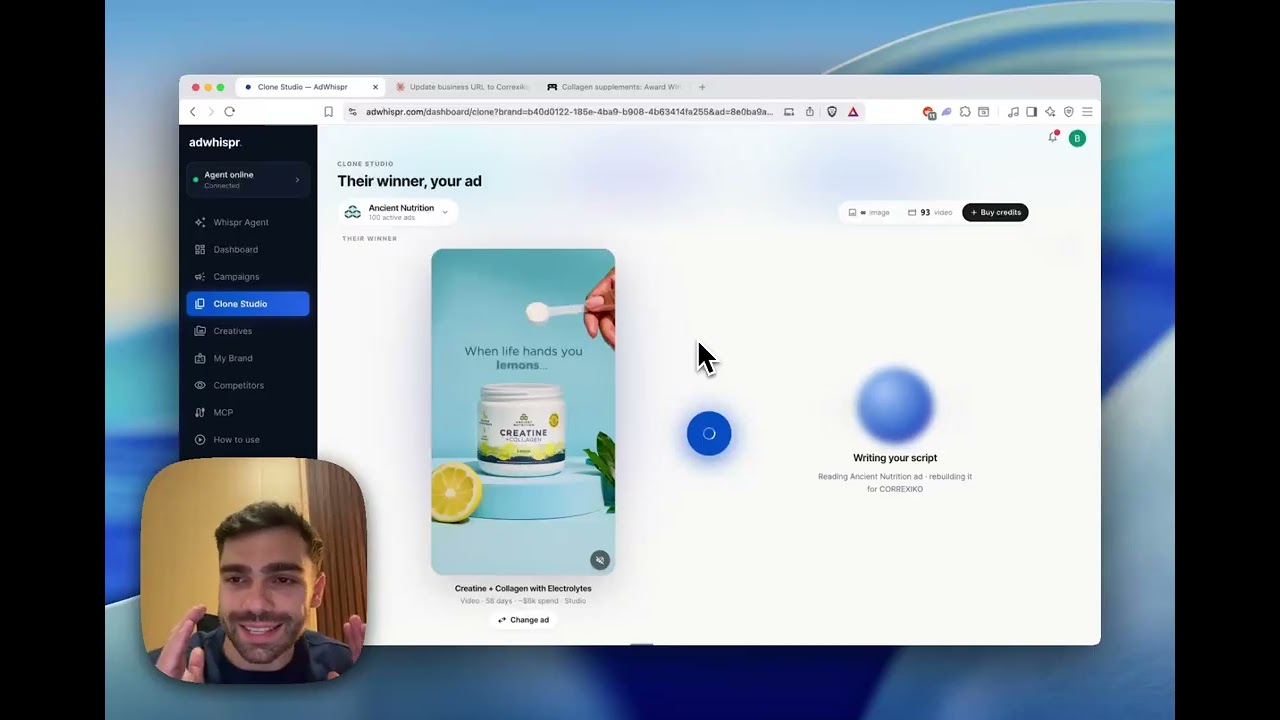This screenshot has height=720, width=1280.
Task: Switch to the Collagen supplements tab
Action: tap(613, 87)
